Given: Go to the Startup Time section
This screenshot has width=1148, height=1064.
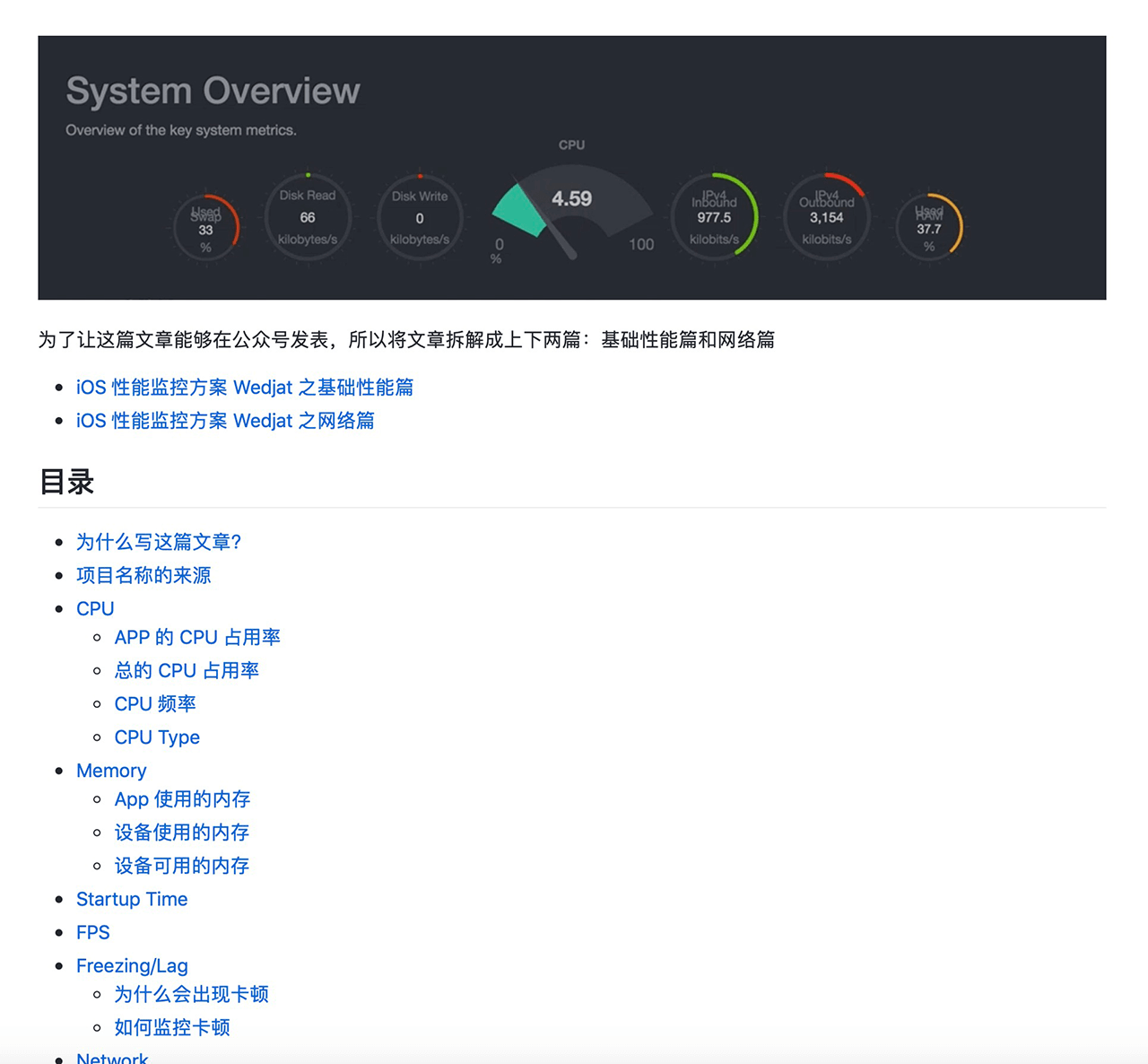Looking at the screenshot, I should tap(132, 899).
